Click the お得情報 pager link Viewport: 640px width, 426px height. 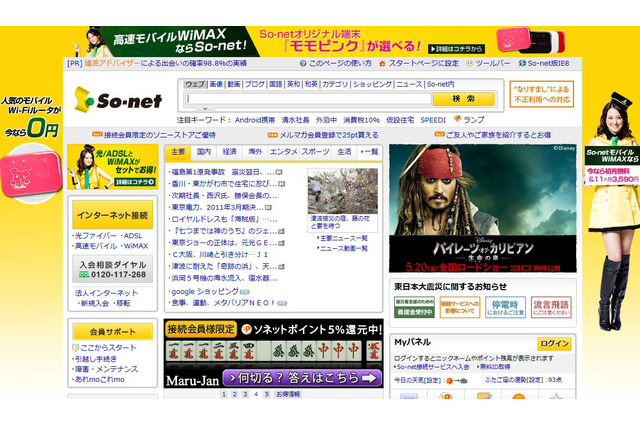pyautogui.click(x=288, y=394)
